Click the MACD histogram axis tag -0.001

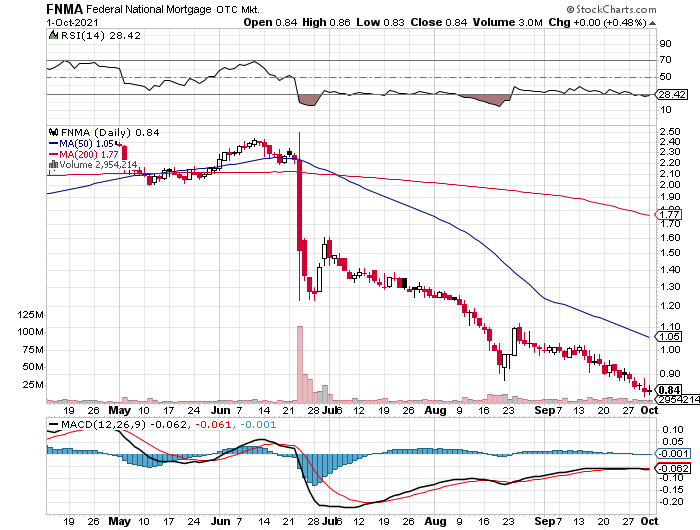tap(672, 454)
